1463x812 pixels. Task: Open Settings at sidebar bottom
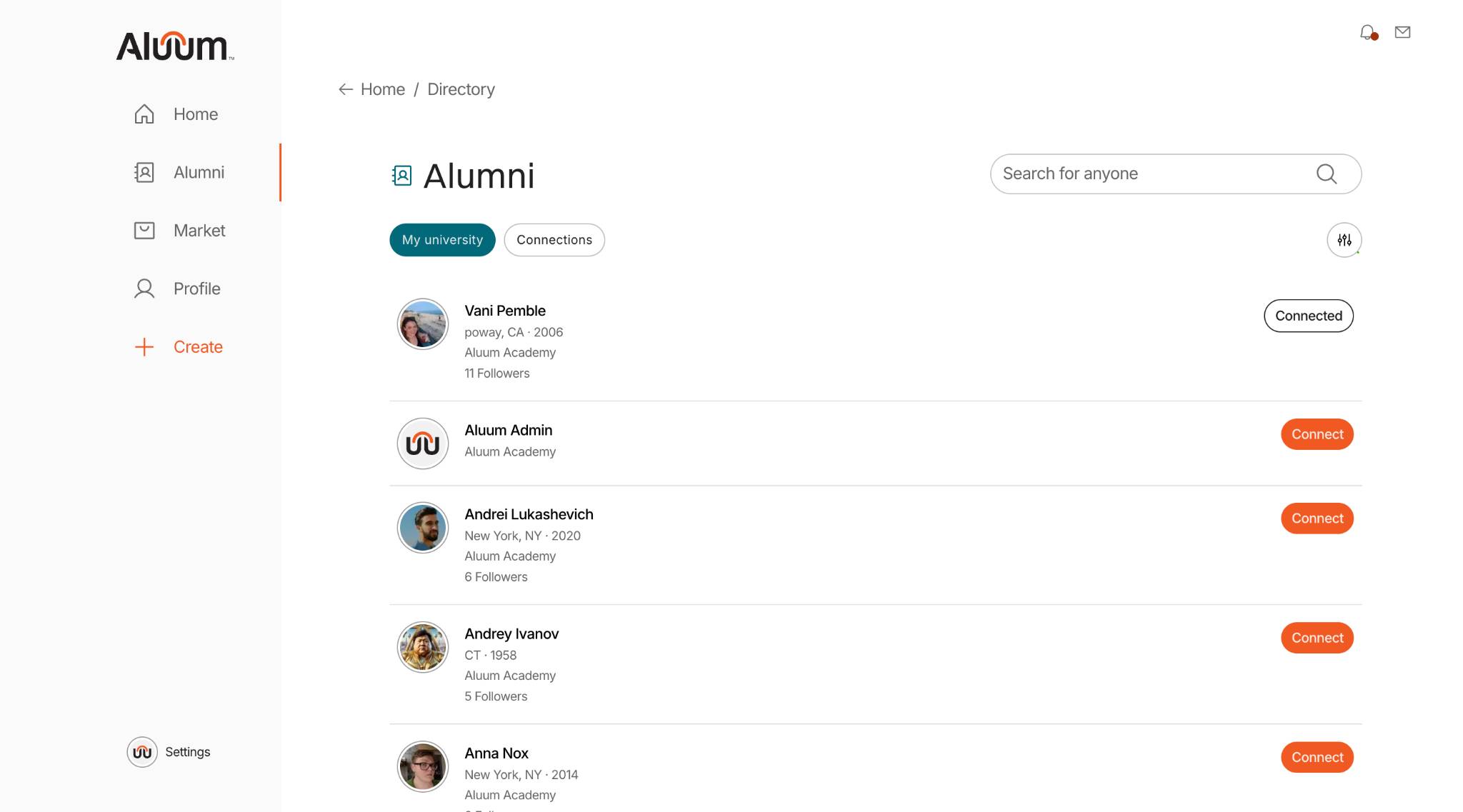(169, 752)
